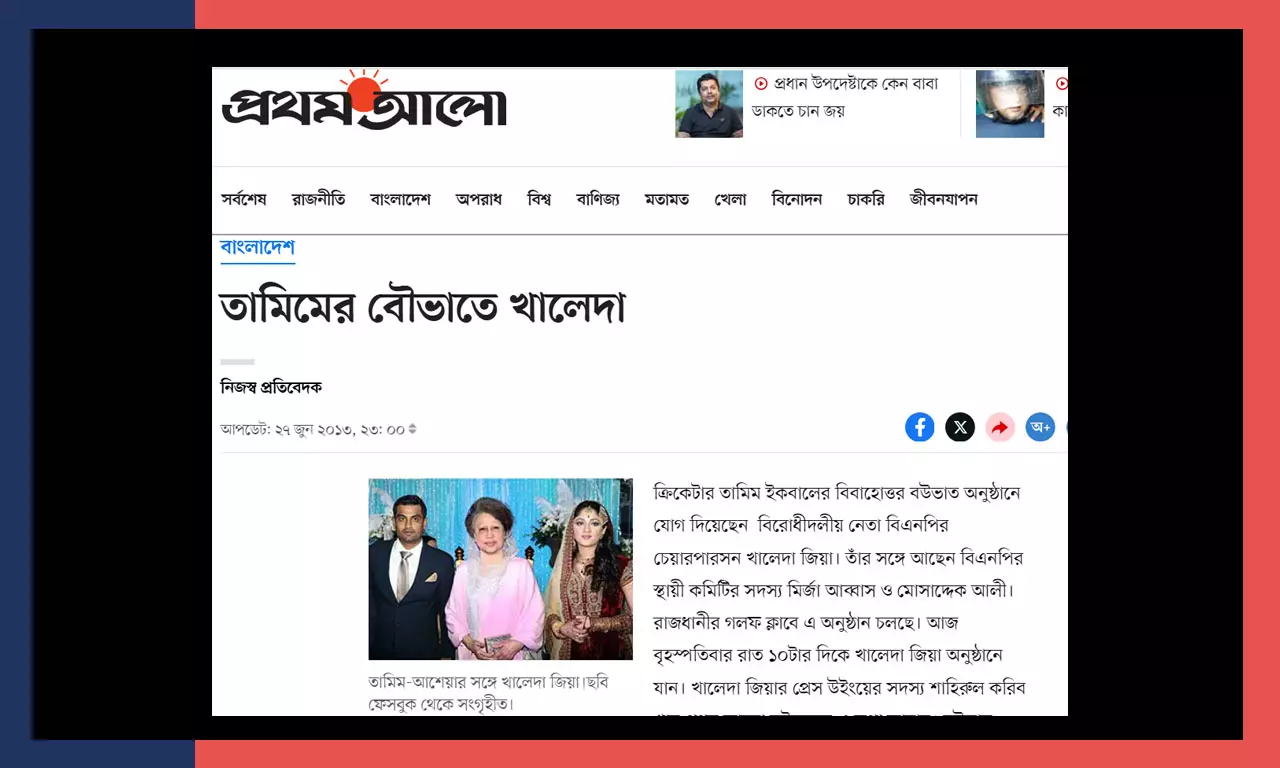The width and height of the screenshot is (1280, 768).
Task: Expand the update time arrows
Action: point(412,429)
